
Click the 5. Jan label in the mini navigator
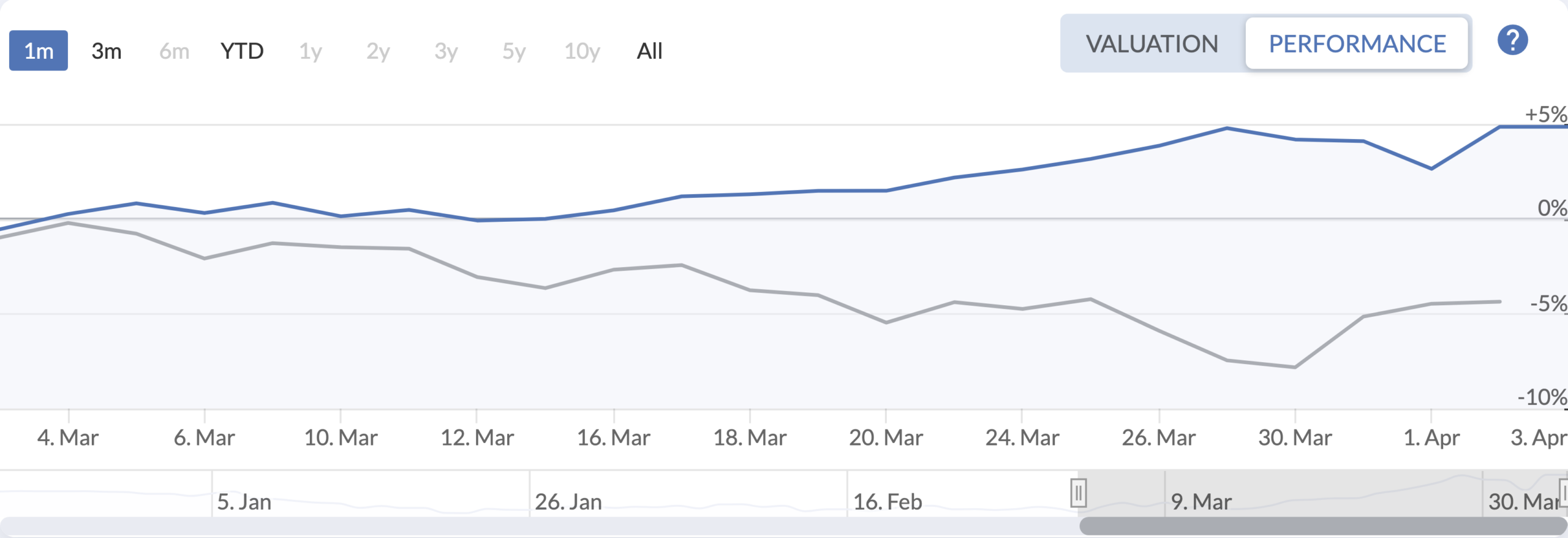coord(245,501)
